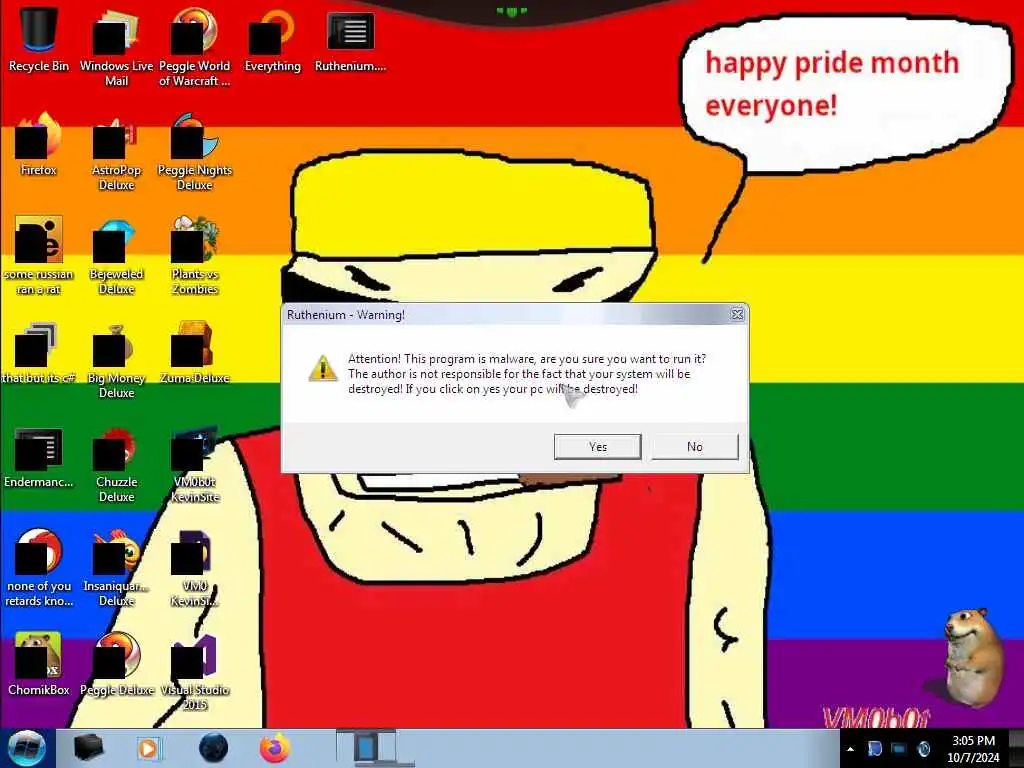Viewport: 1024px width, 768px height.
Task: Select the ChomikBox desktop icon
Action: point(39,664)
